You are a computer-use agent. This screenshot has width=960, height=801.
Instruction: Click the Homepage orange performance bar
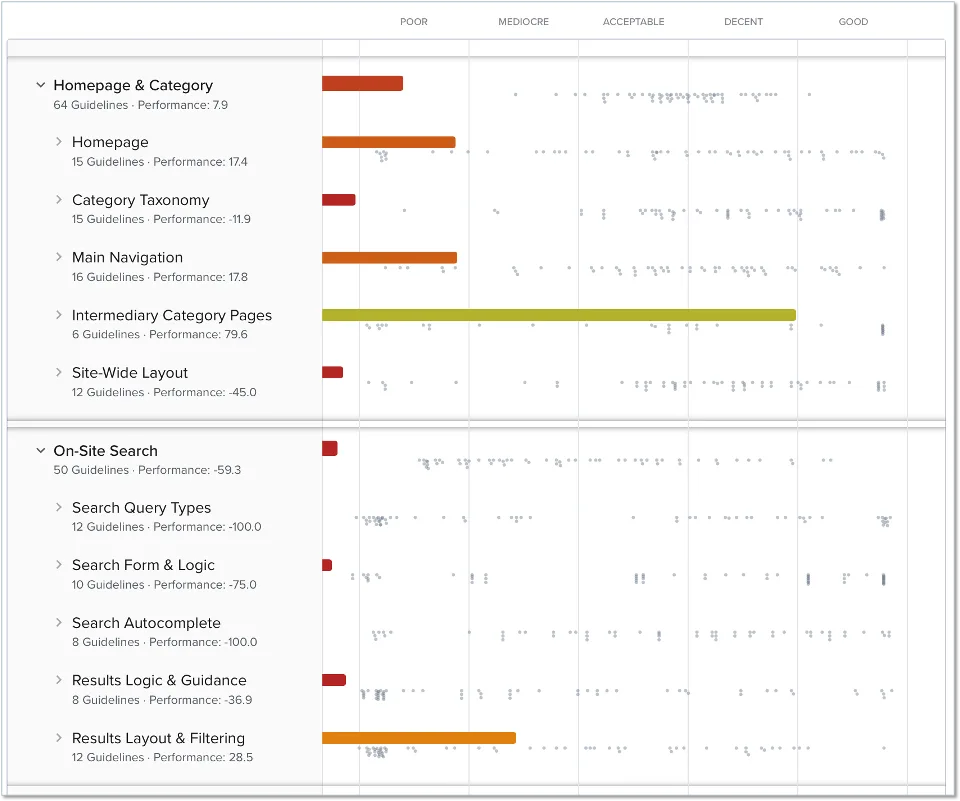click(x=389, y=142)
